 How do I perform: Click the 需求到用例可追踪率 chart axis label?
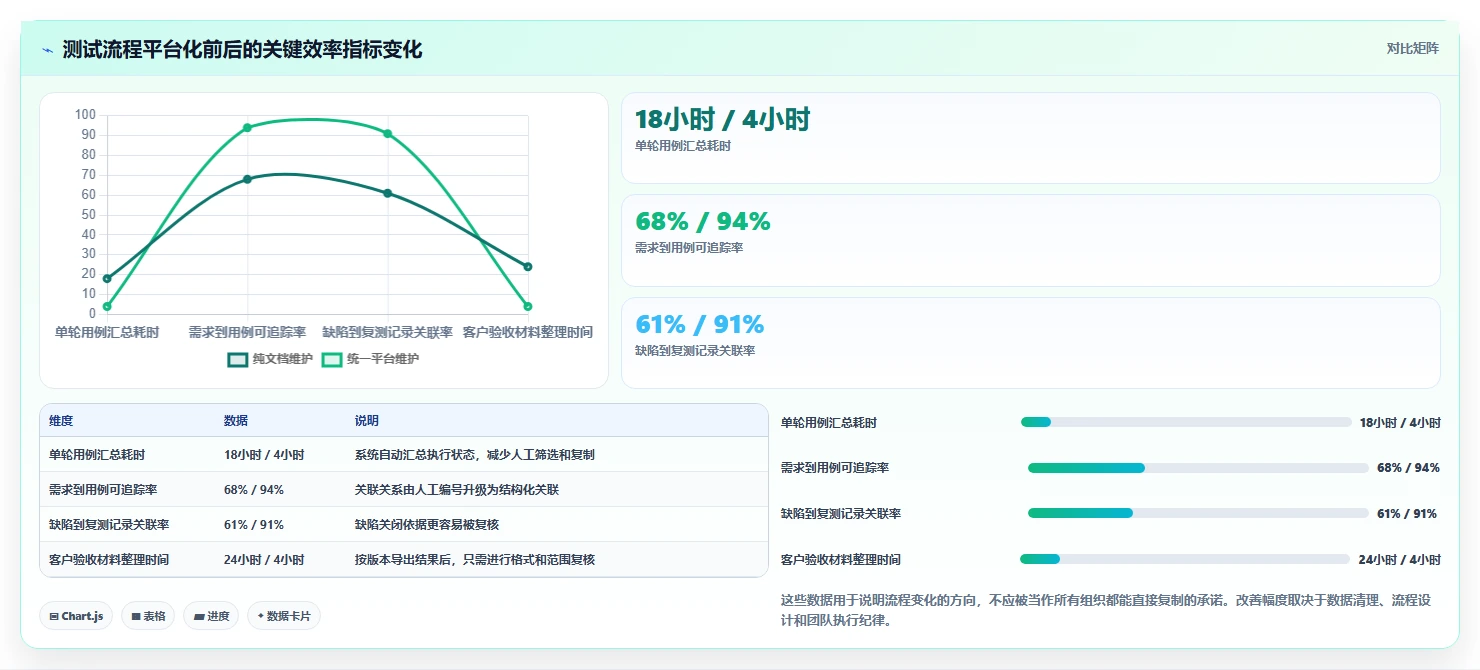coord(247,332)
